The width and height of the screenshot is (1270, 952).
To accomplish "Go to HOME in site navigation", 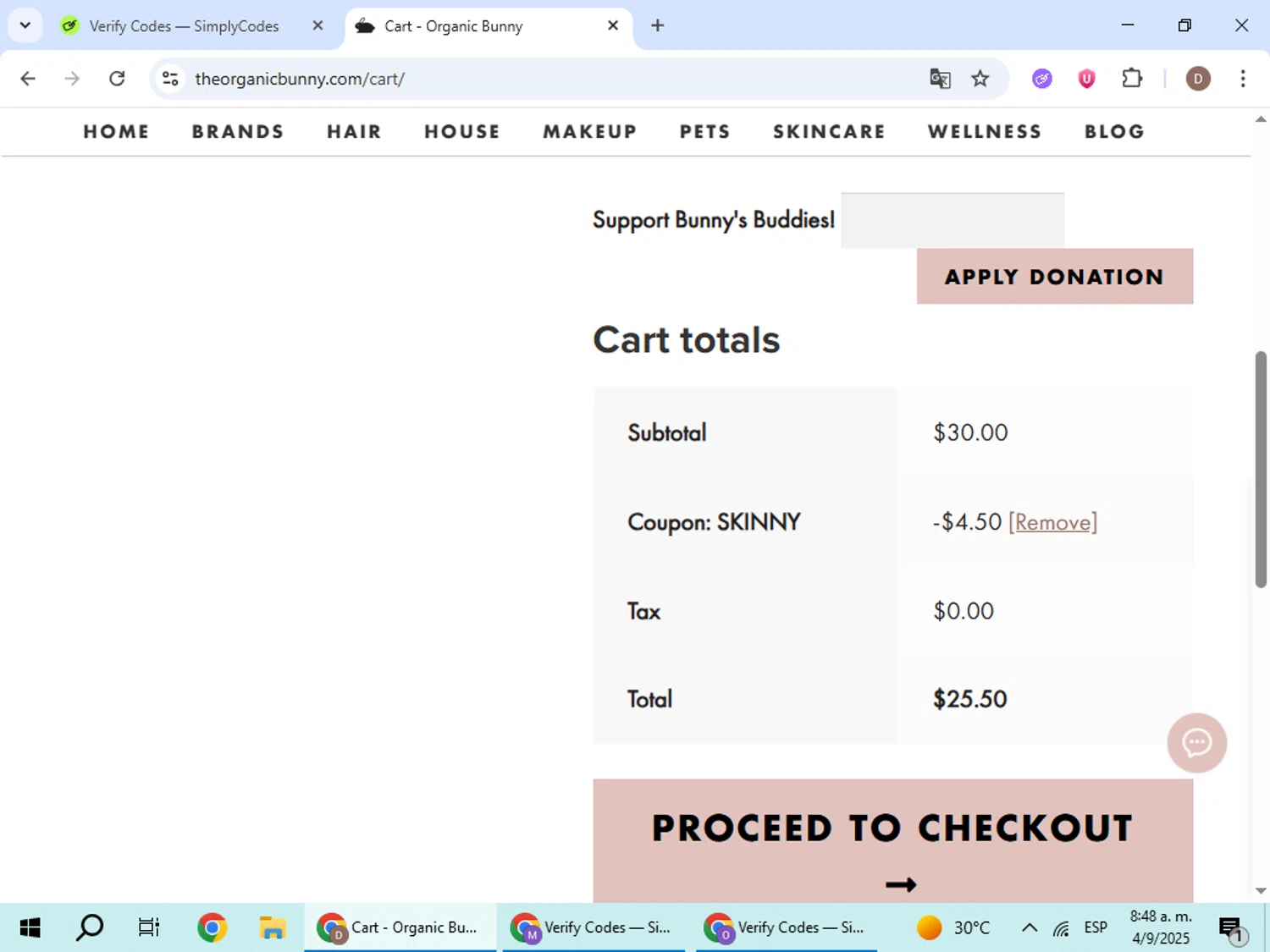I will (x=116, y=131).
